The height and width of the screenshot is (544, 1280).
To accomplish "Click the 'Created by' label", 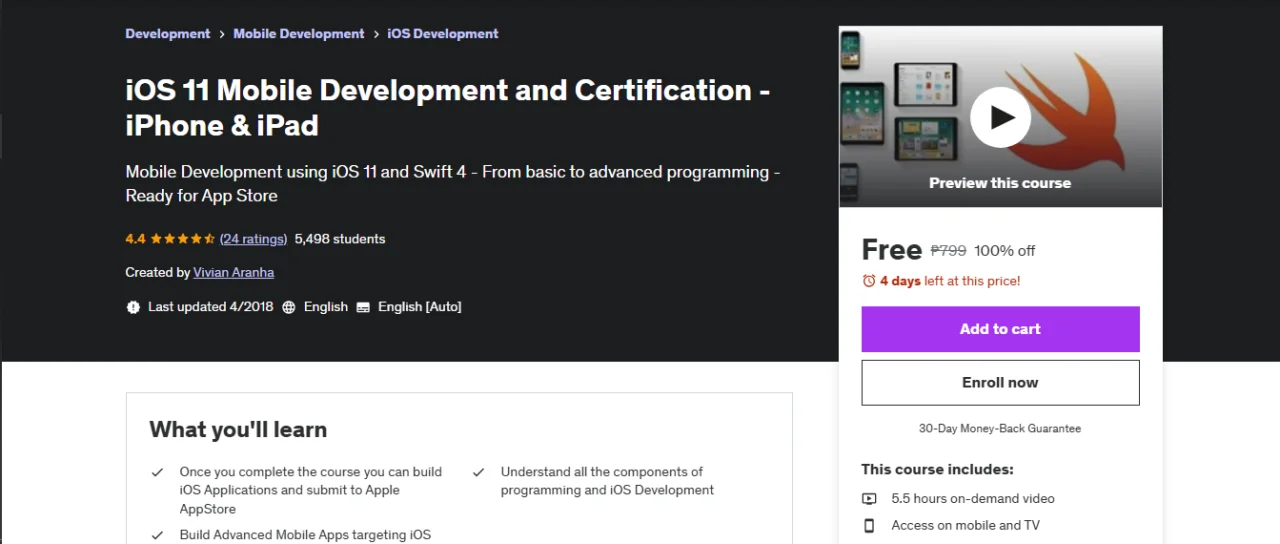I will click(158, 272).
